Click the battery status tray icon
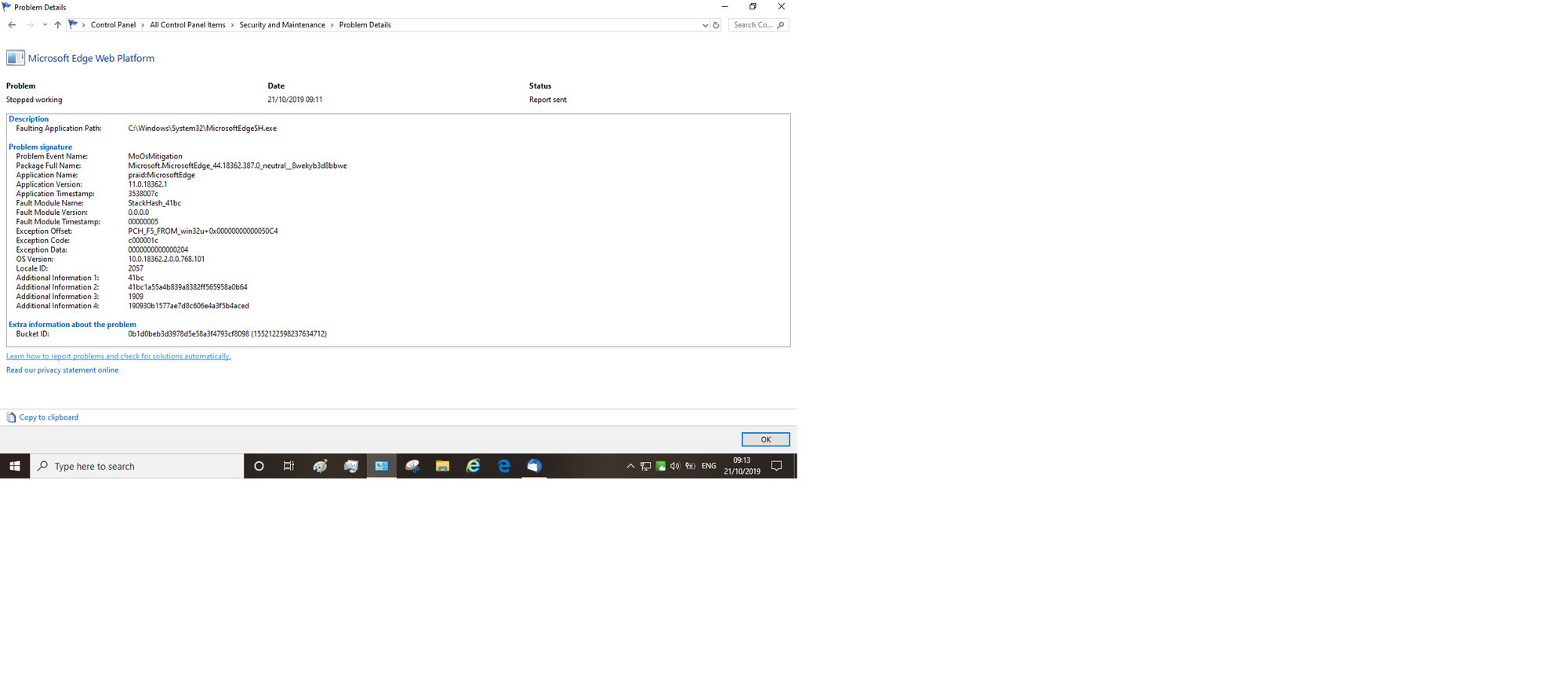1568x684 pixels. click(690, 466)
